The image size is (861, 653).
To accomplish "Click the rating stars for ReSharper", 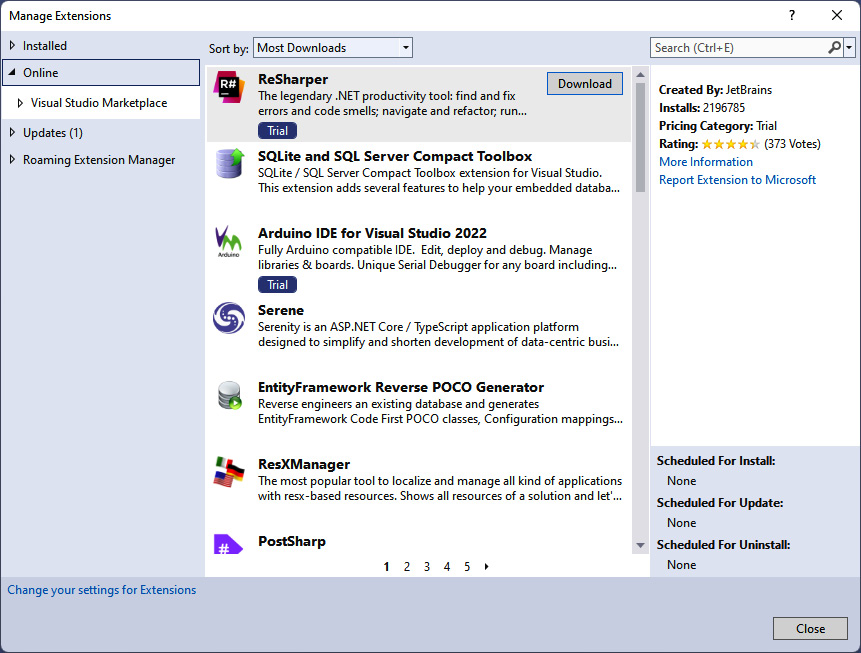I will [x=730, y=144].
